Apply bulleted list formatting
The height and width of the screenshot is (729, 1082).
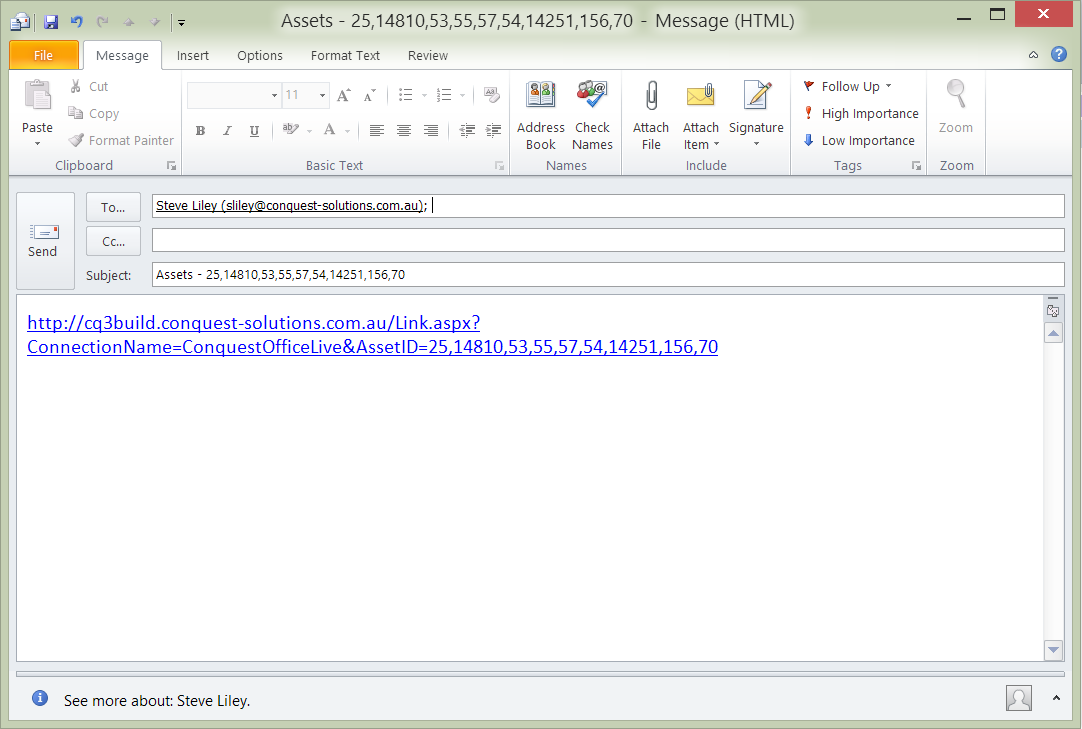(406, 95)
